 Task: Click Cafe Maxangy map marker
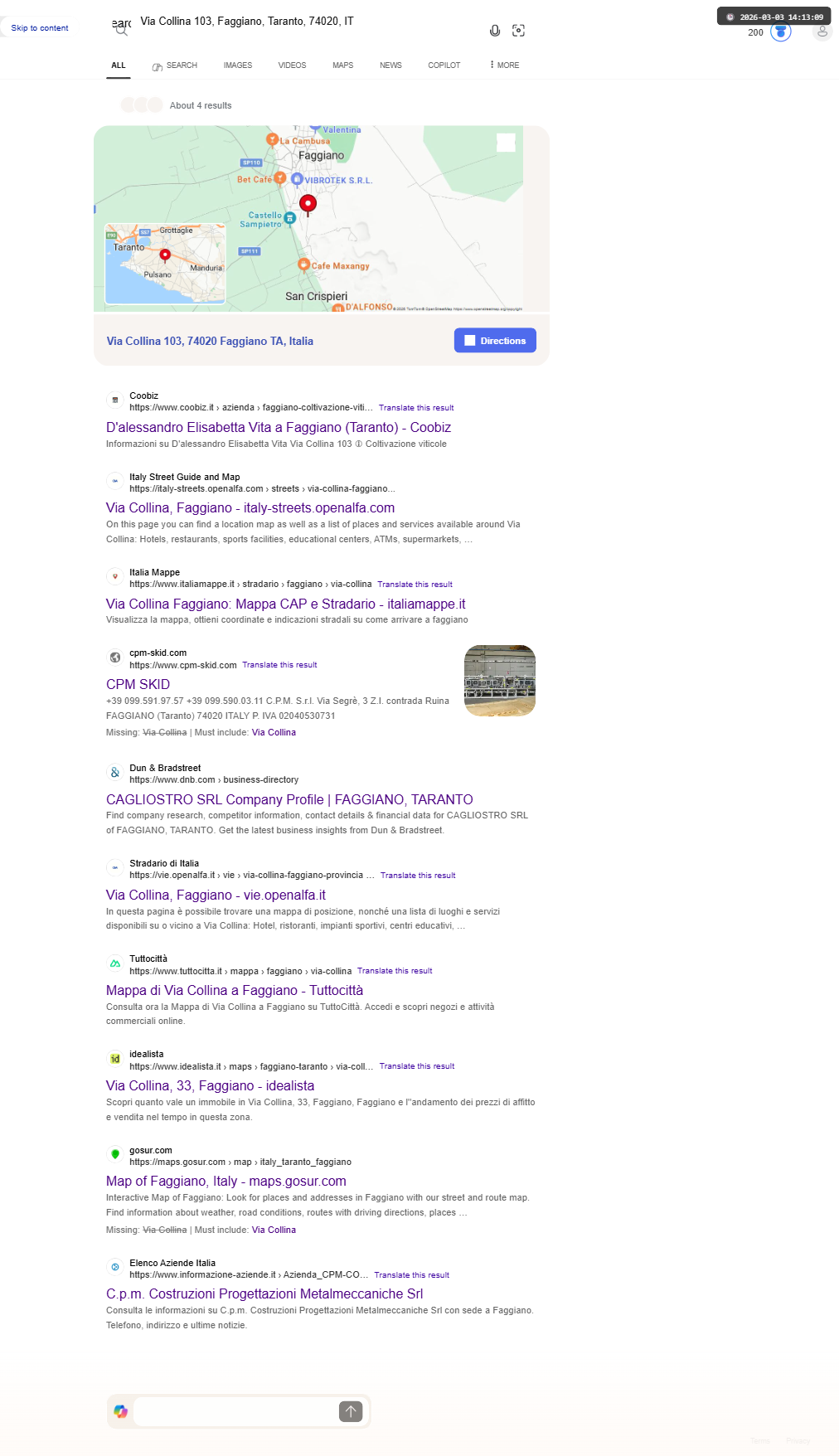click(x=303, y=265)
